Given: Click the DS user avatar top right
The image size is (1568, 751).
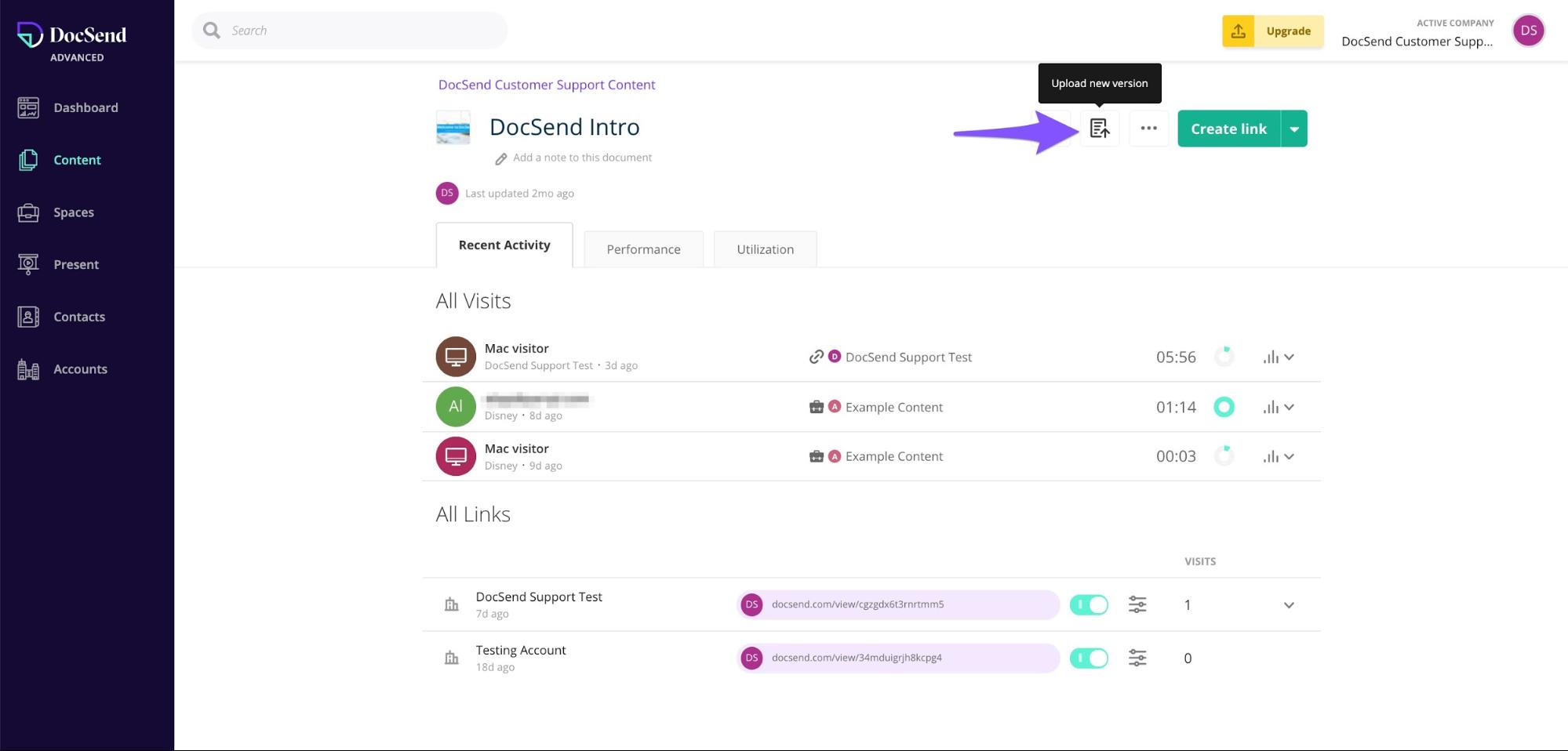Looking at the screenshot, I should (1528, 31).
